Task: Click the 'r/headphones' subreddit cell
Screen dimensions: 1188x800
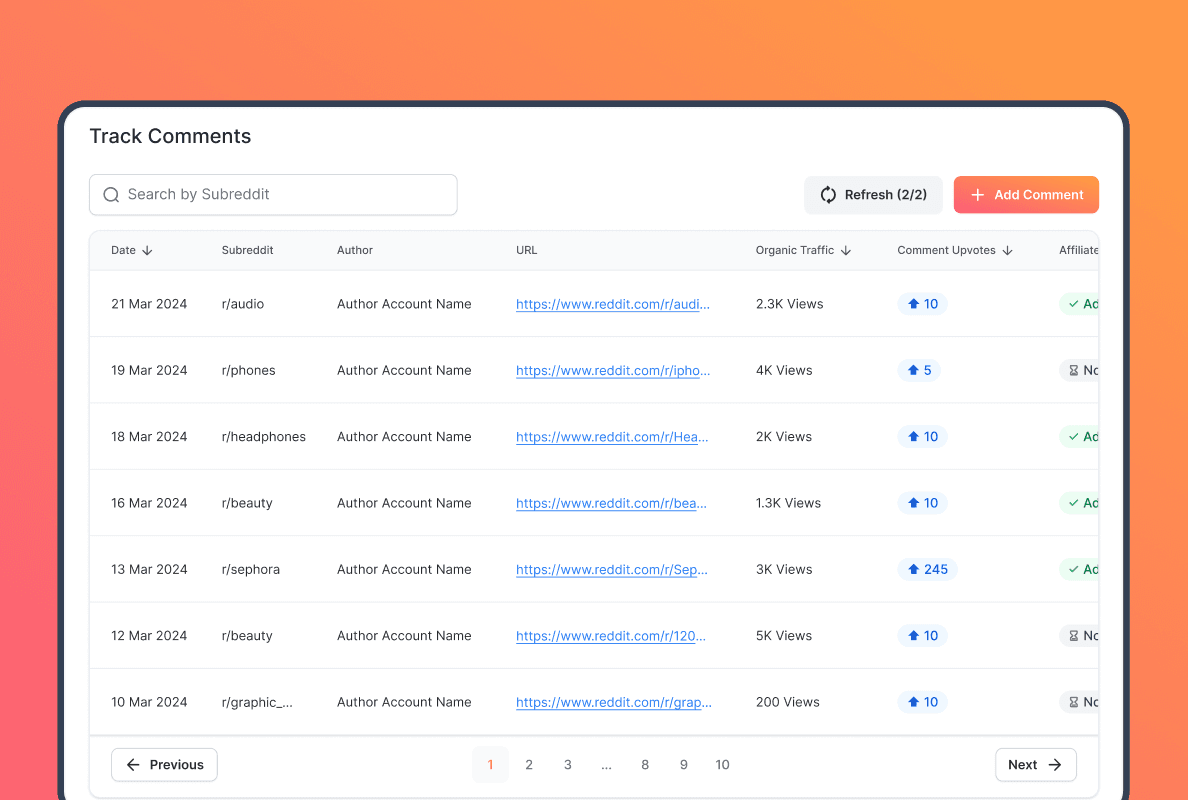Action: coord(264,437)
